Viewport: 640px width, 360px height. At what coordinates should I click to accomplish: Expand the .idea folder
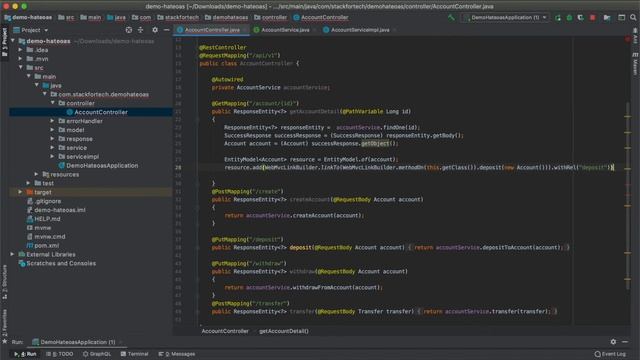pyautogui.click(x=20, y=50)
